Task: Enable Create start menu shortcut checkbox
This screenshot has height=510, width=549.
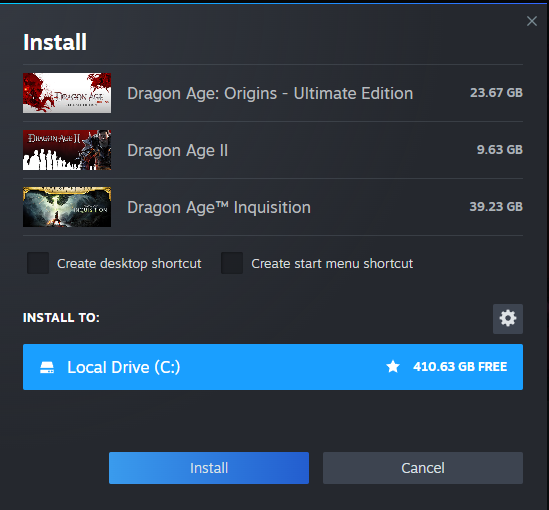Action: pos(232,263)
